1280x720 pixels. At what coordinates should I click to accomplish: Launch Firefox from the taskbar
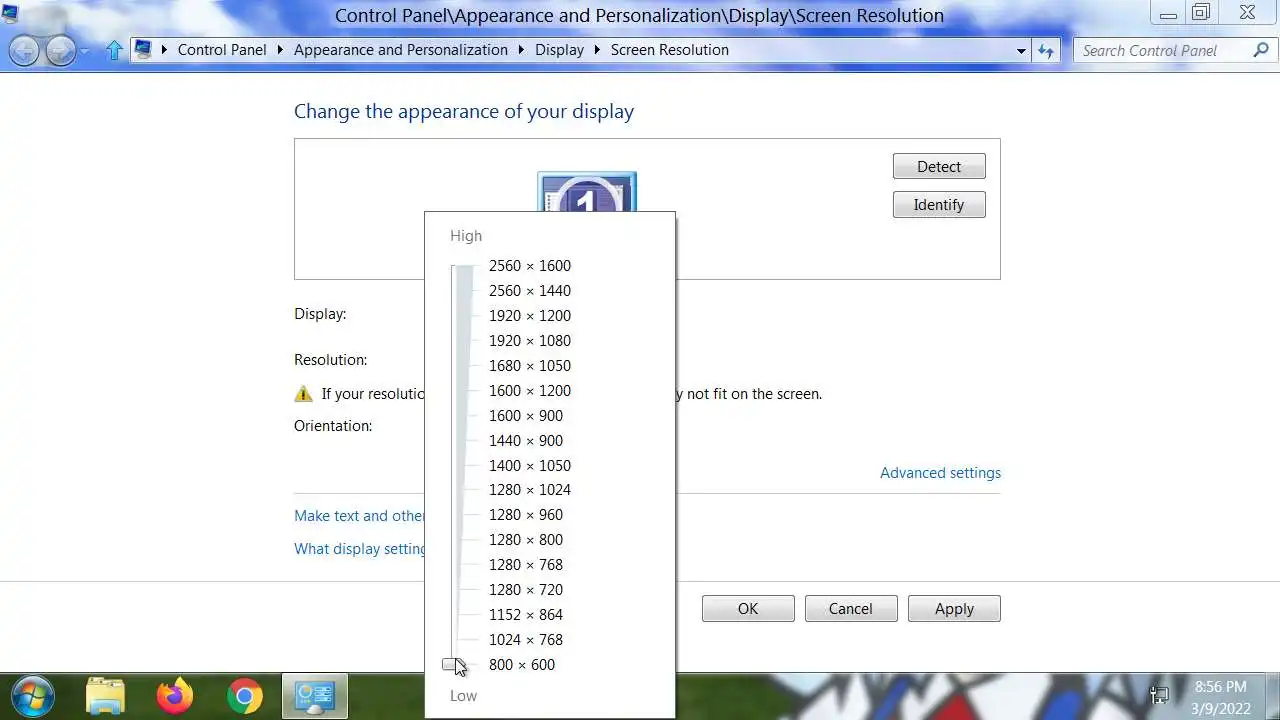(175, 695)
